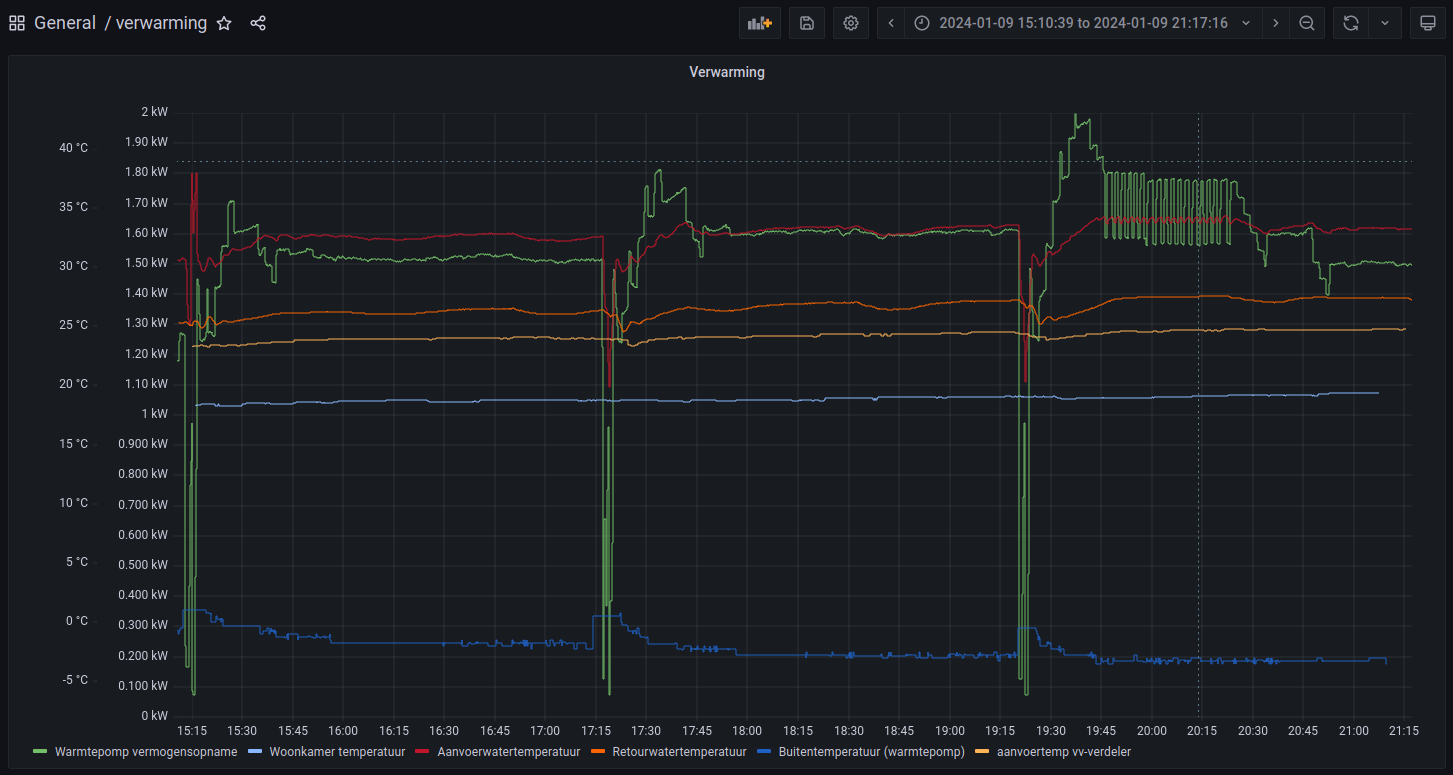Toggle Warmtepomp vermogensopname series in legend
Viewport: 1453px width, 775px height.
[146, 751]
